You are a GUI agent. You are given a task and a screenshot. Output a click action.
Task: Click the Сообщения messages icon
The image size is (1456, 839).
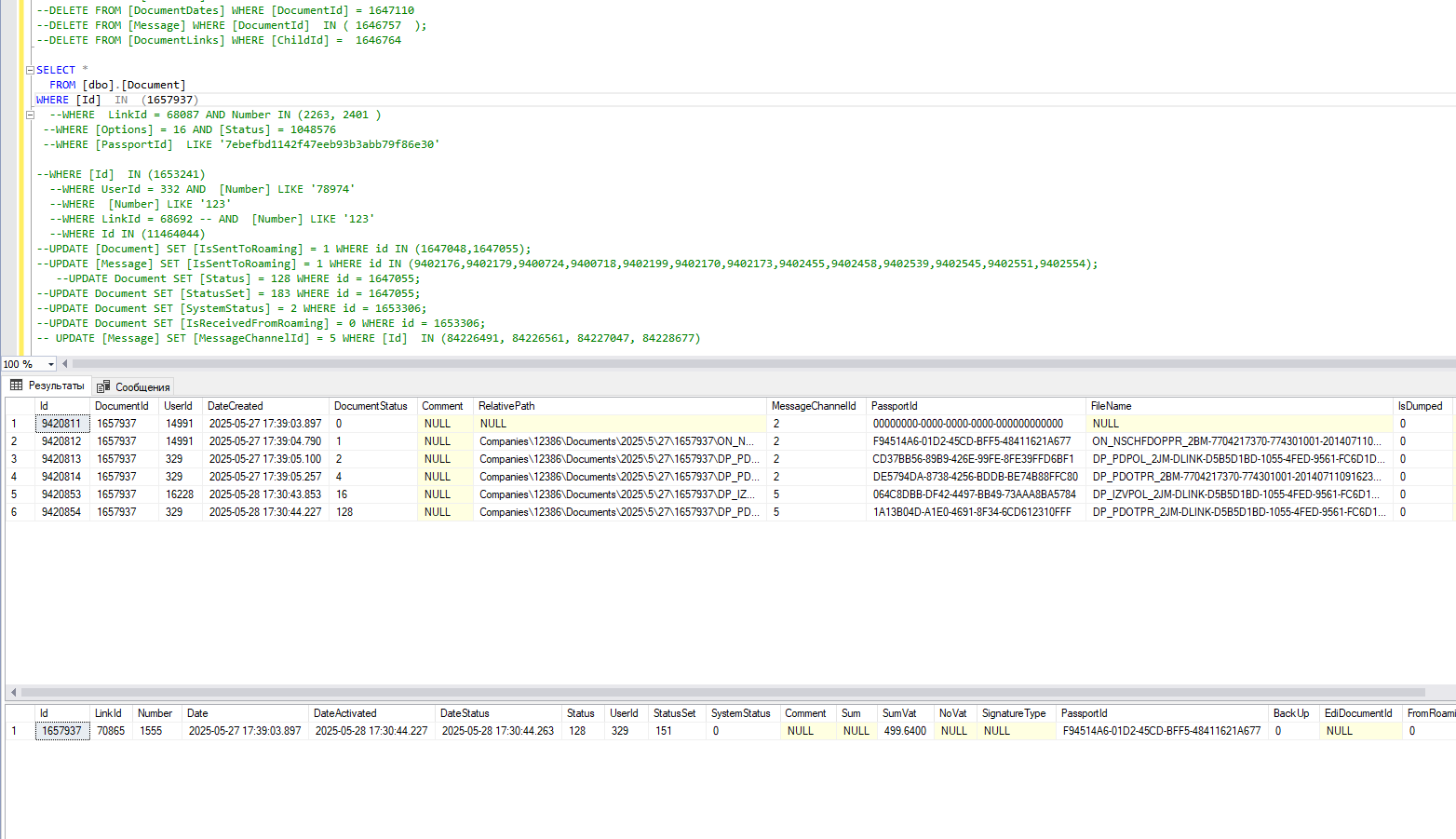tap(104, 387)
